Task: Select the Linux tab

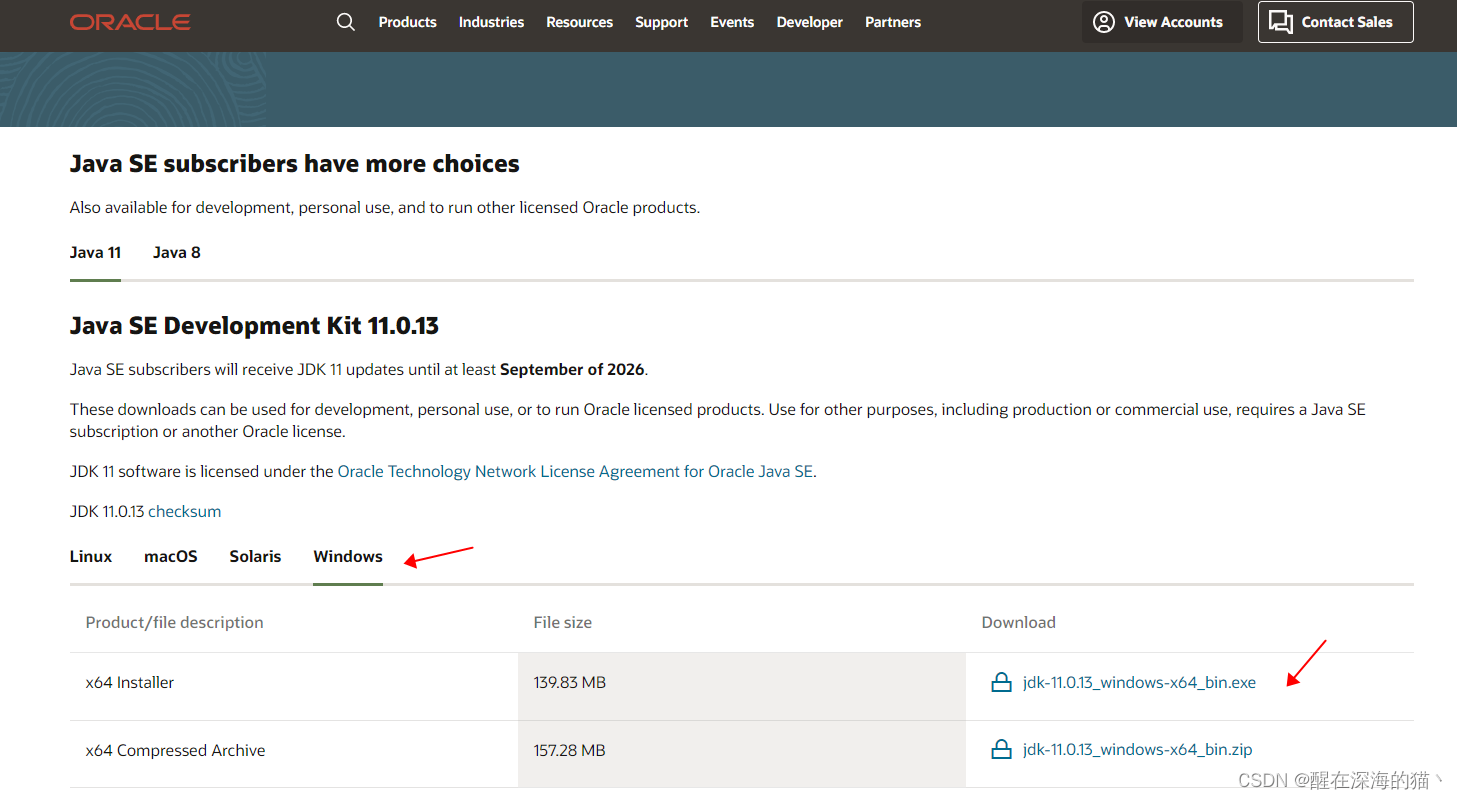Action: click(91, 557)
